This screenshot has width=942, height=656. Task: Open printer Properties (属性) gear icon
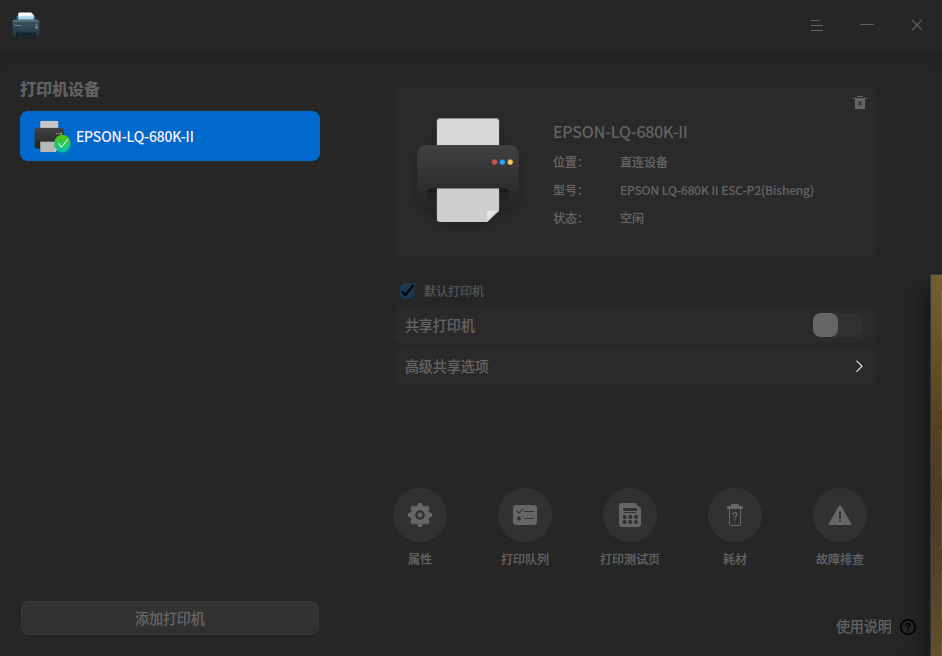point(419,515)
